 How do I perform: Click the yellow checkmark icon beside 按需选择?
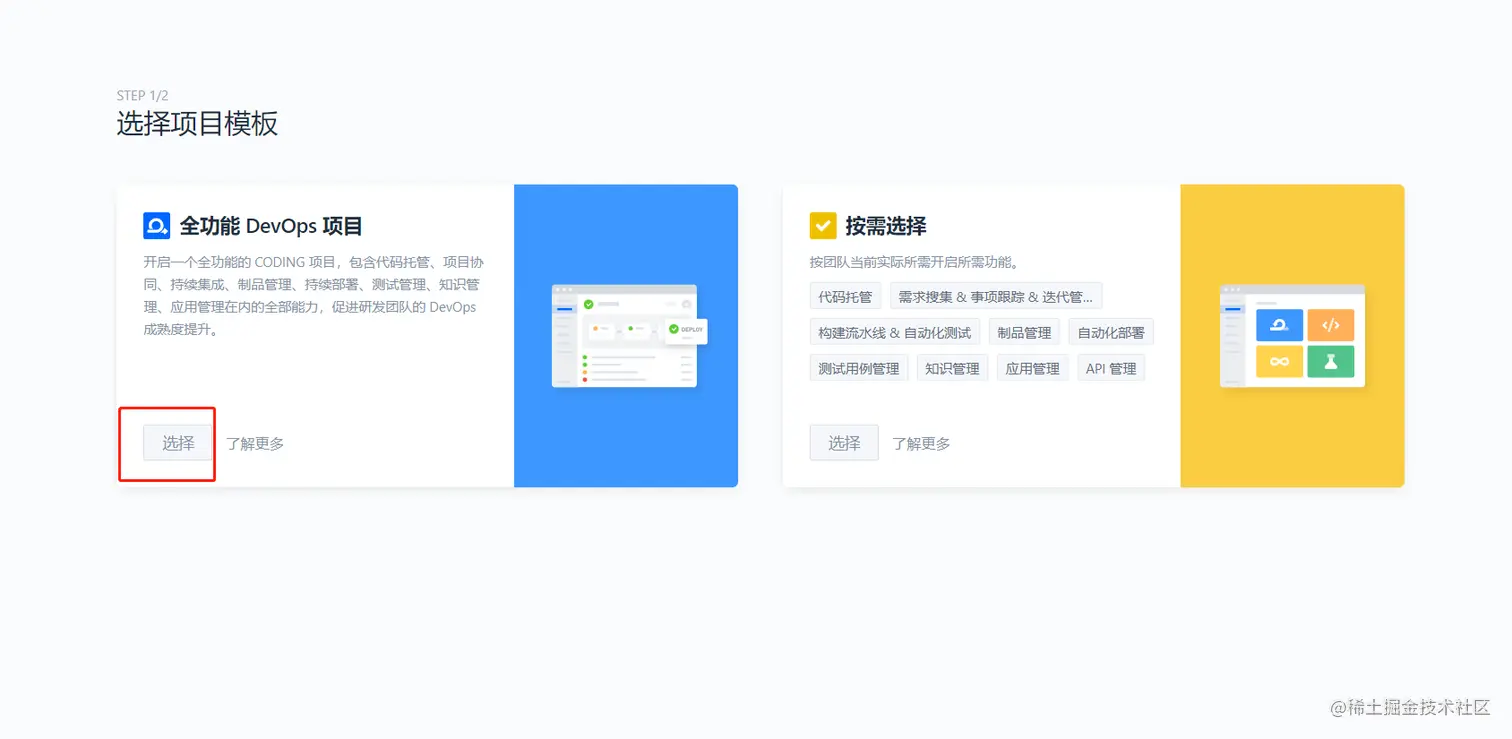(823, 226)
